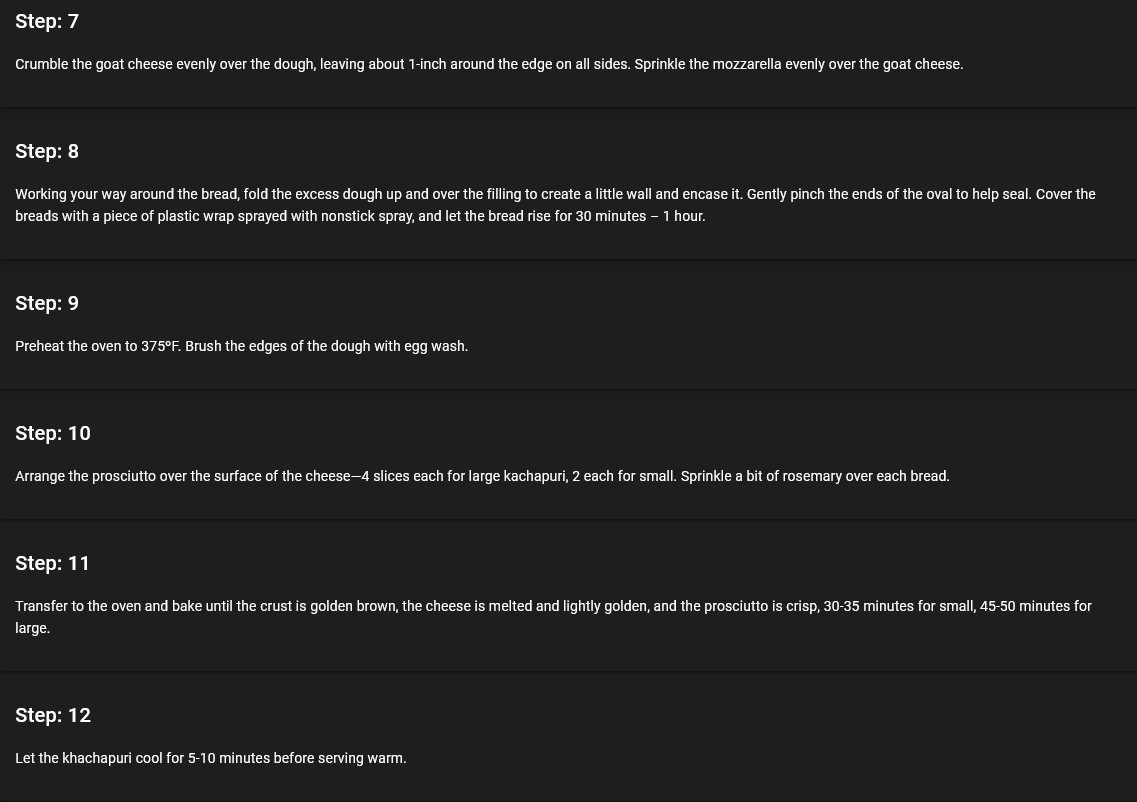1137x802 pixels.
Task: Select the Step: 10 heading
Action: pos(53,434)
